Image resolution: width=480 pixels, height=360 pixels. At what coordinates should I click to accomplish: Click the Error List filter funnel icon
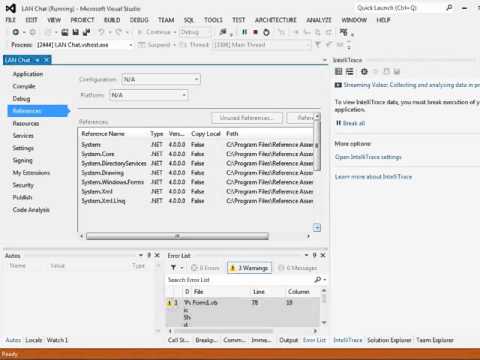(x=173, y=268)
